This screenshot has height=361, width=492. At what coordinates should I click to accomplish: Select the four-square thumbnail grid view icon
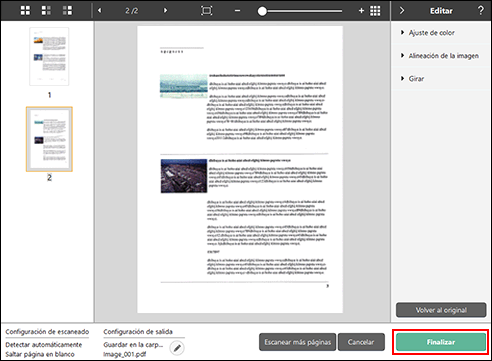click(25, 11)
